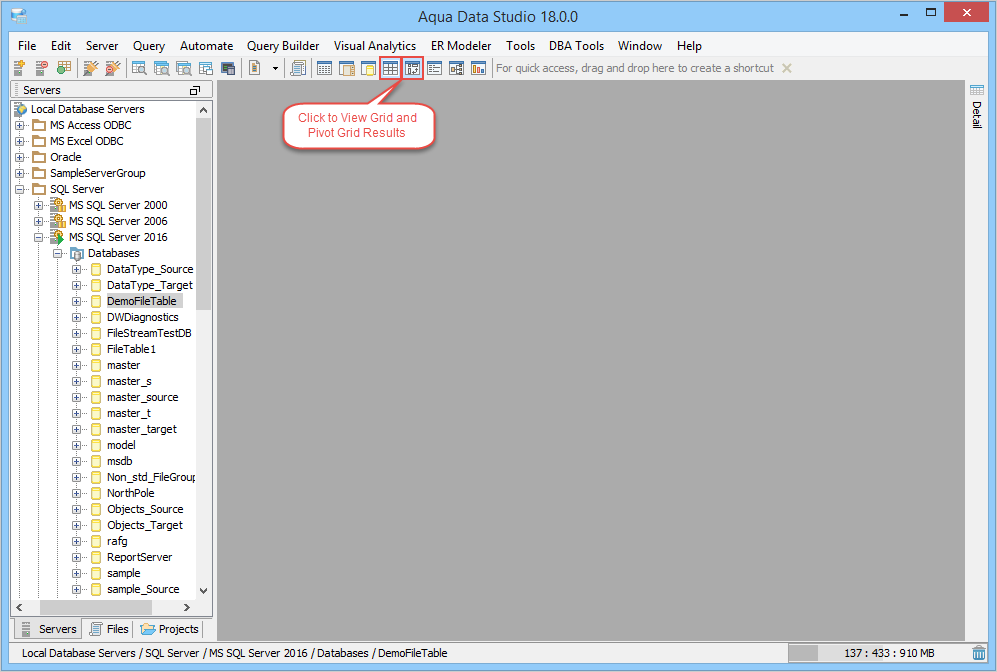
Task: Open the dropdown arrow beside document icon
Action: pos(275,68)
